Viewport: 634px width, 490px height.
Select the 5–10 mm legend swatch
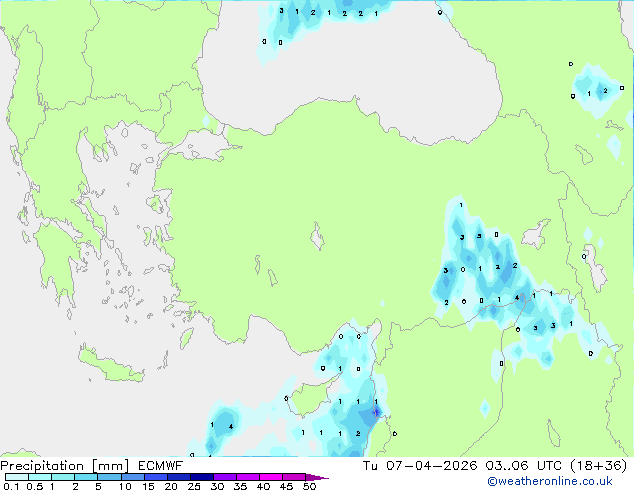(x=109, y=477)
